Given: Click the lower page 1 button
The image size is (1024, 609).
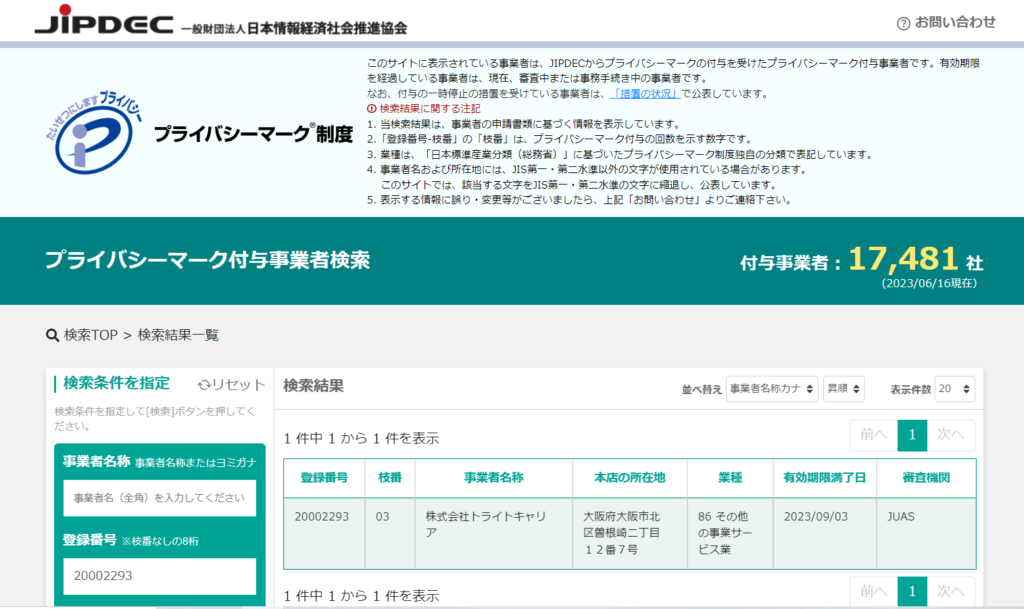Looking at the screenshot, I should [x=912, y=591].
